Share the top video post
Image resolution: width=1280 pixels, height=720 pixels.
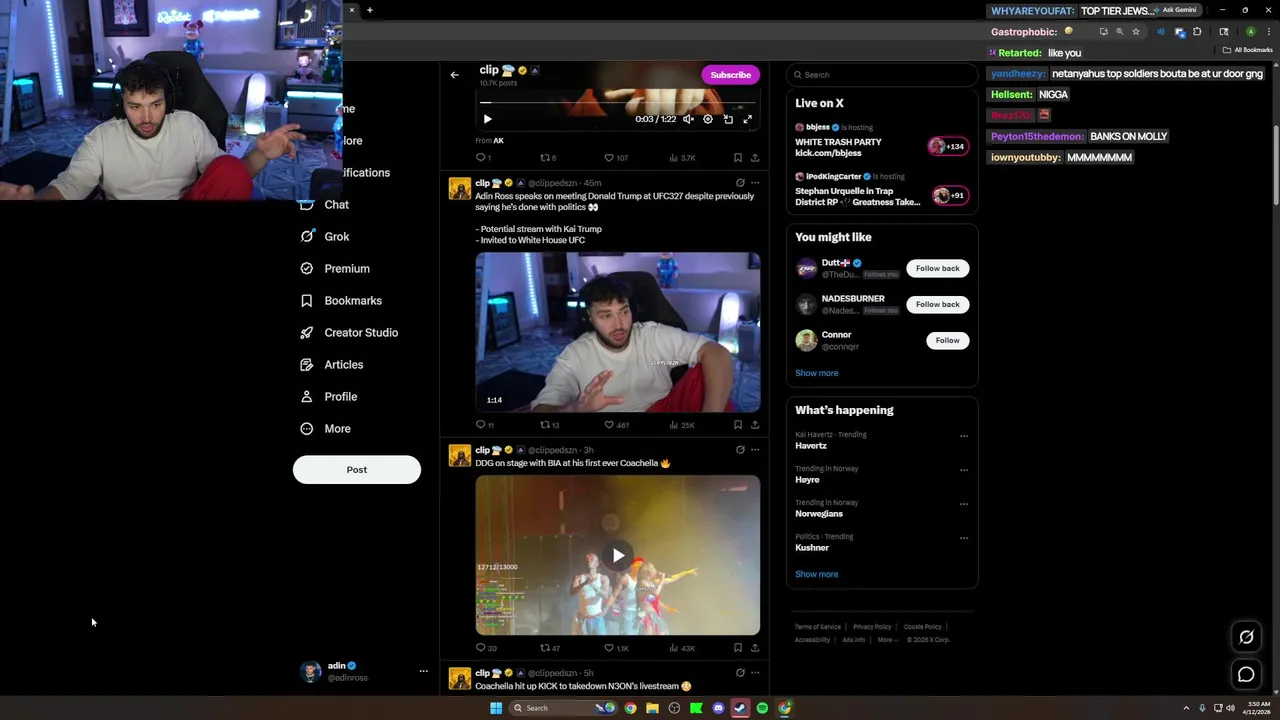point(755,158)
